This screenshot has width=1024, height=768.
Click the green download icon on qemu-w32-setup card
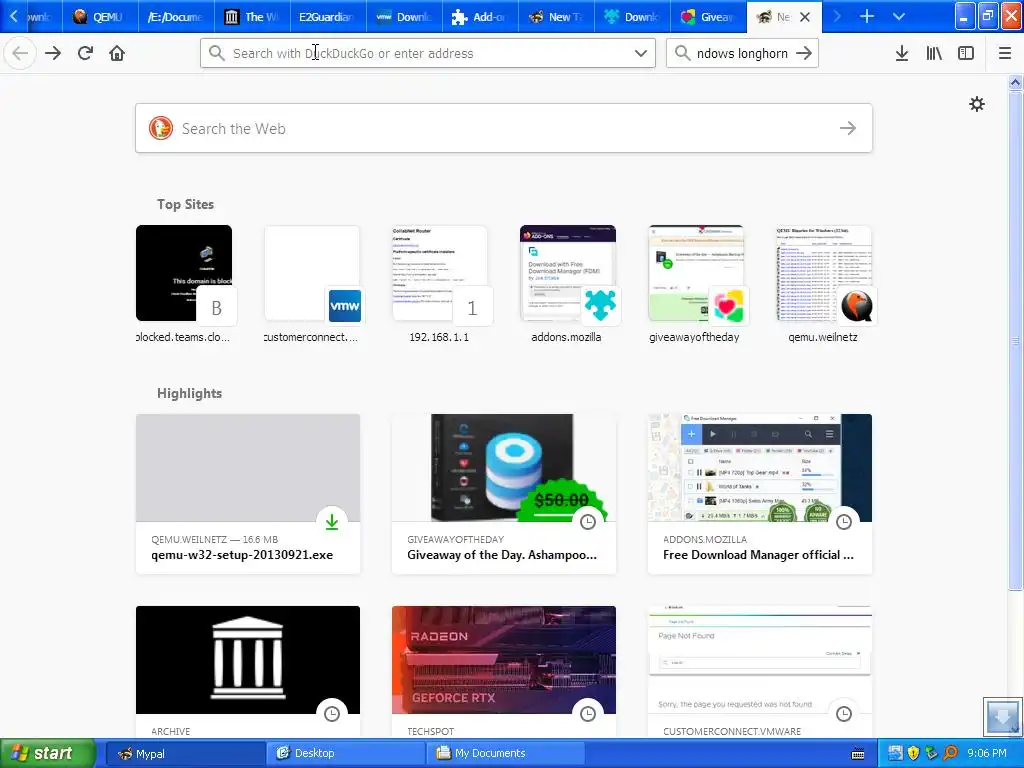tap(332, 522)
